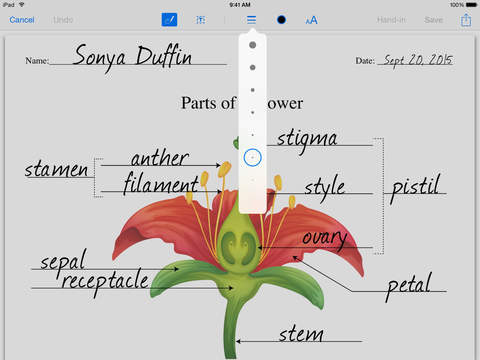Select the pen drawing tool
This screenshot has width=480, height=360.
point(169,20)
